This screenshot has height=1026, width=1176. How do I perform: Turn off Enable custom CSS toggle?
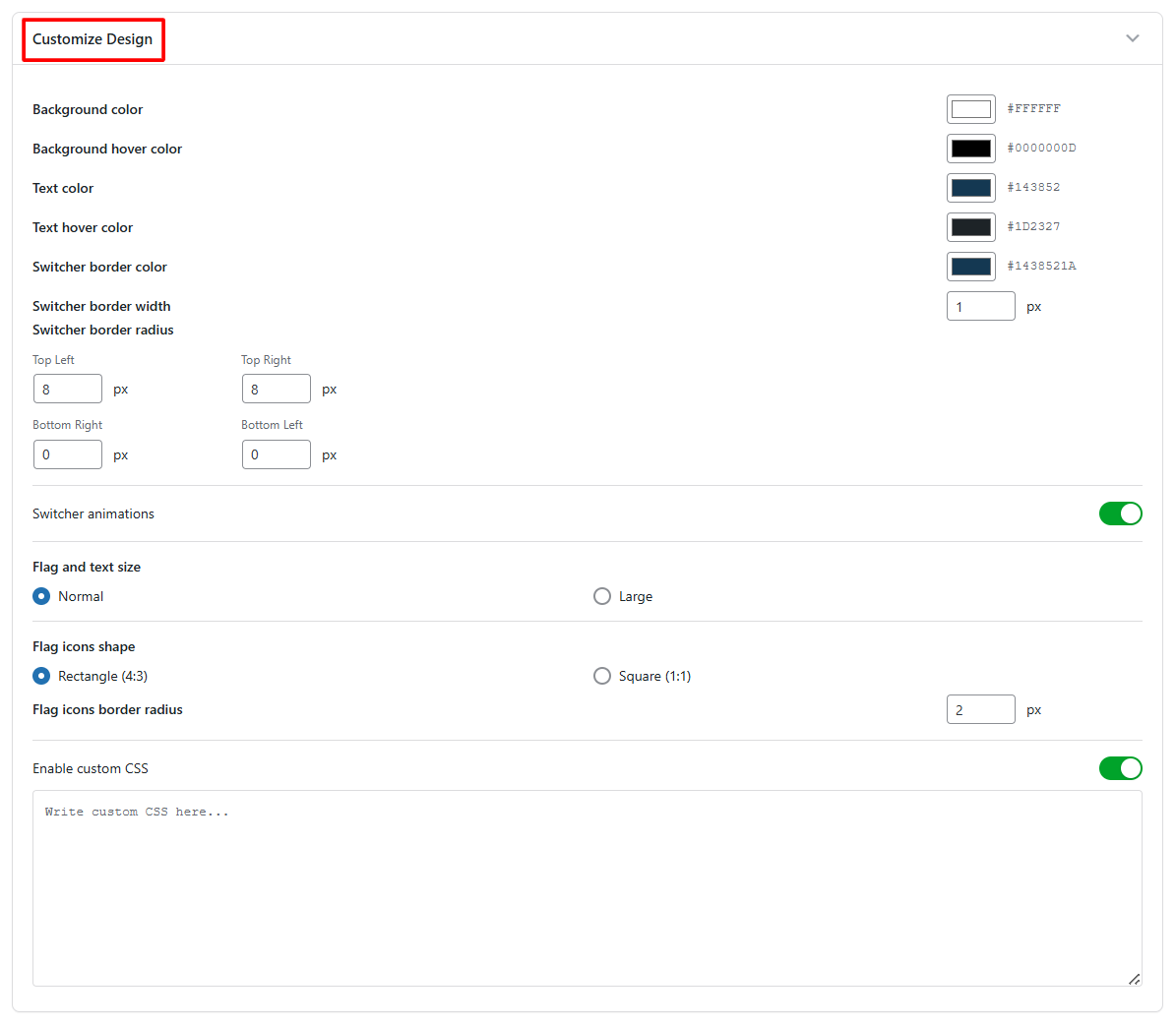1120,768
